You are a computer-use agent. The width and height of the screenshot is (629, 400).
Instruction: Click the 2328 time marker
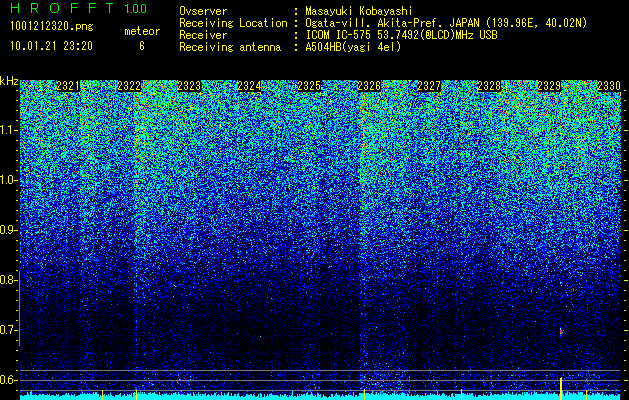click(489, 86)
